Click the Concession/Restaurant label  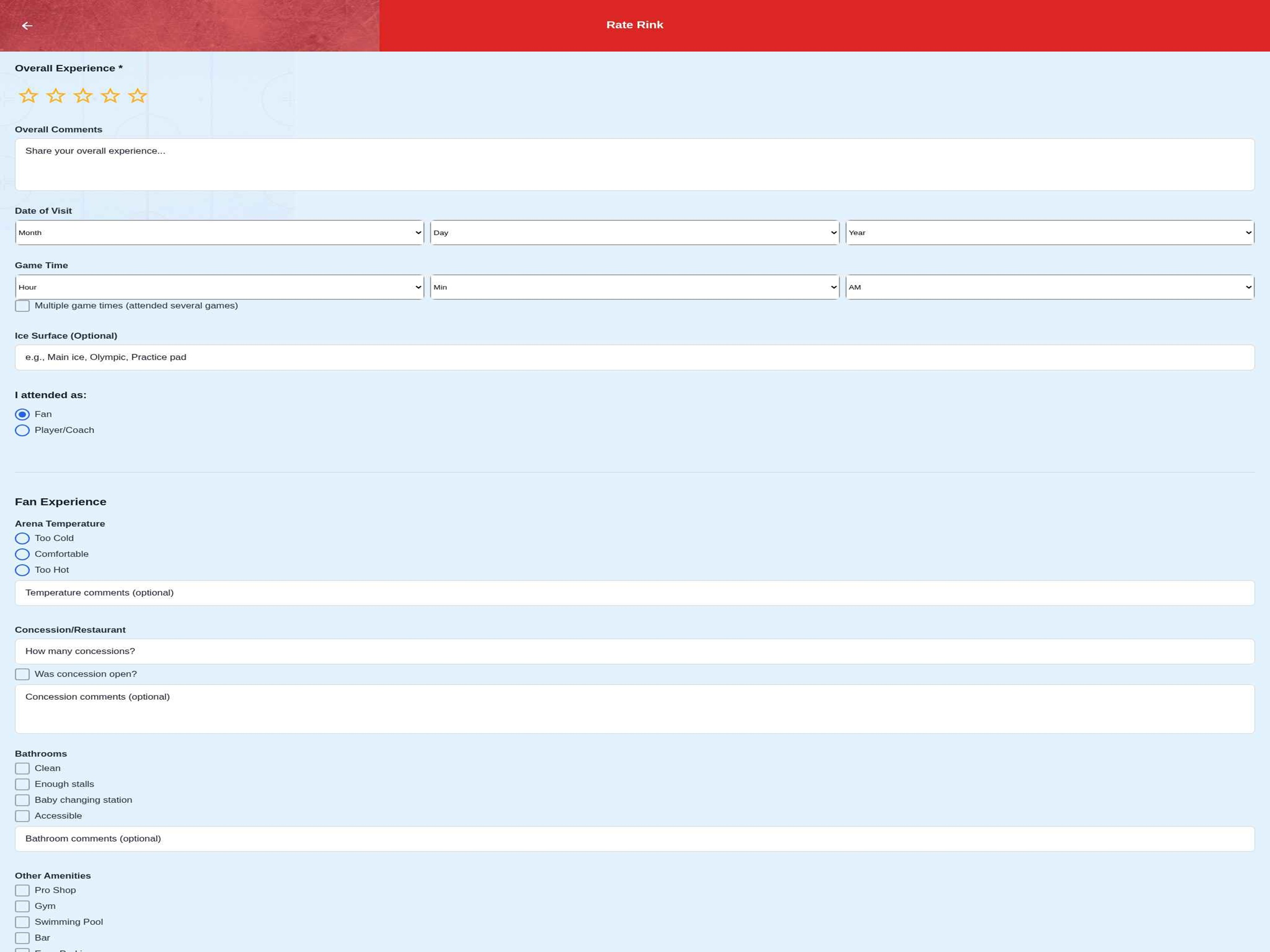coord(70,630)
